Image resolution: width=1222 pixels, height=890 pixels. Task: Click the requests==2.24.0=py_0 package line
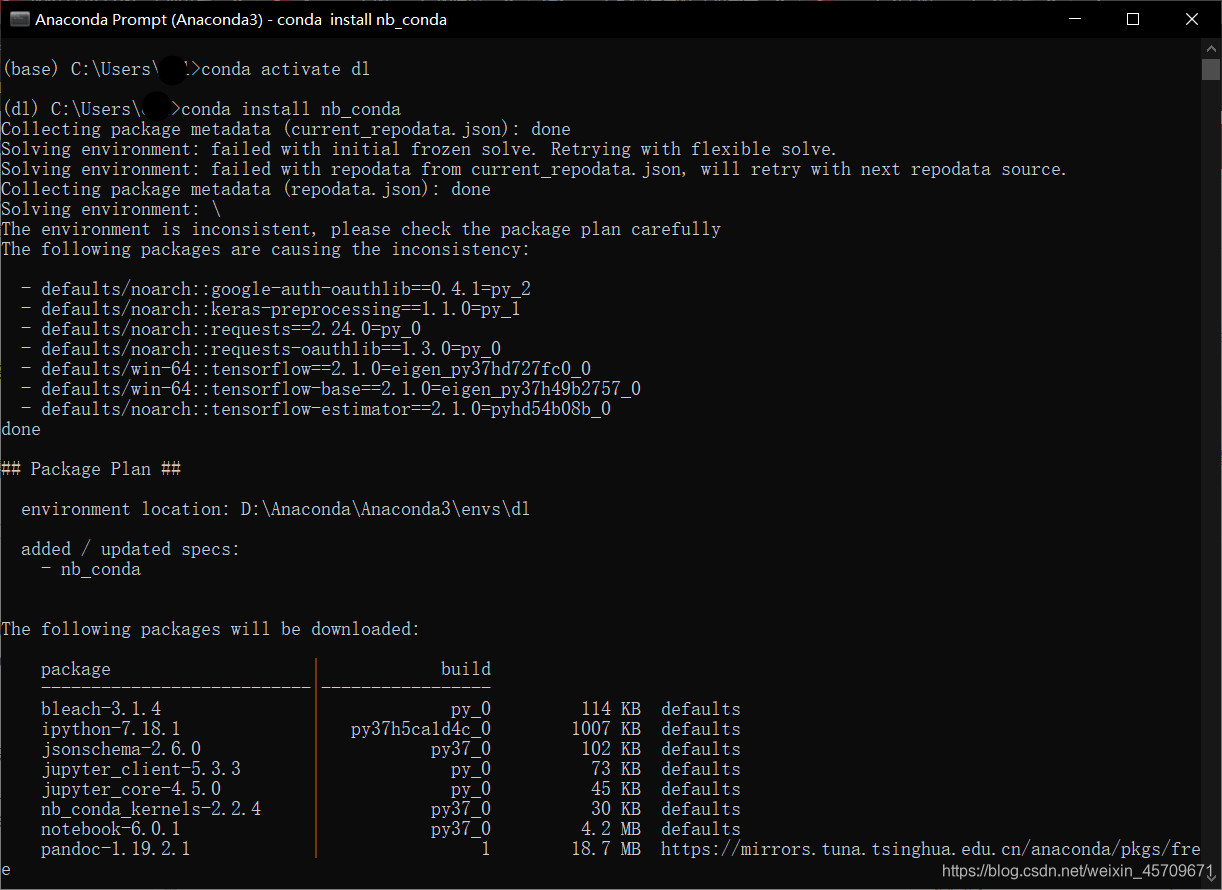(x=221, y=329)
